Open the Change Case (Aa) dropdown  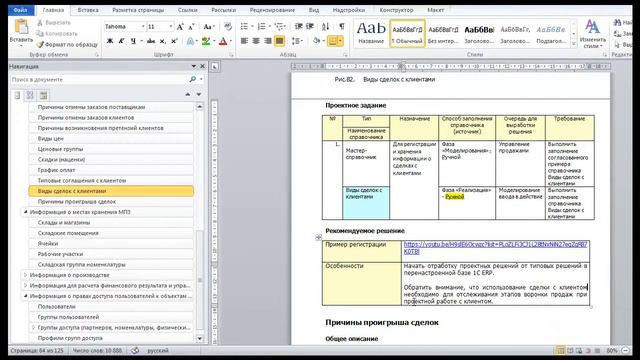[209, 27]
